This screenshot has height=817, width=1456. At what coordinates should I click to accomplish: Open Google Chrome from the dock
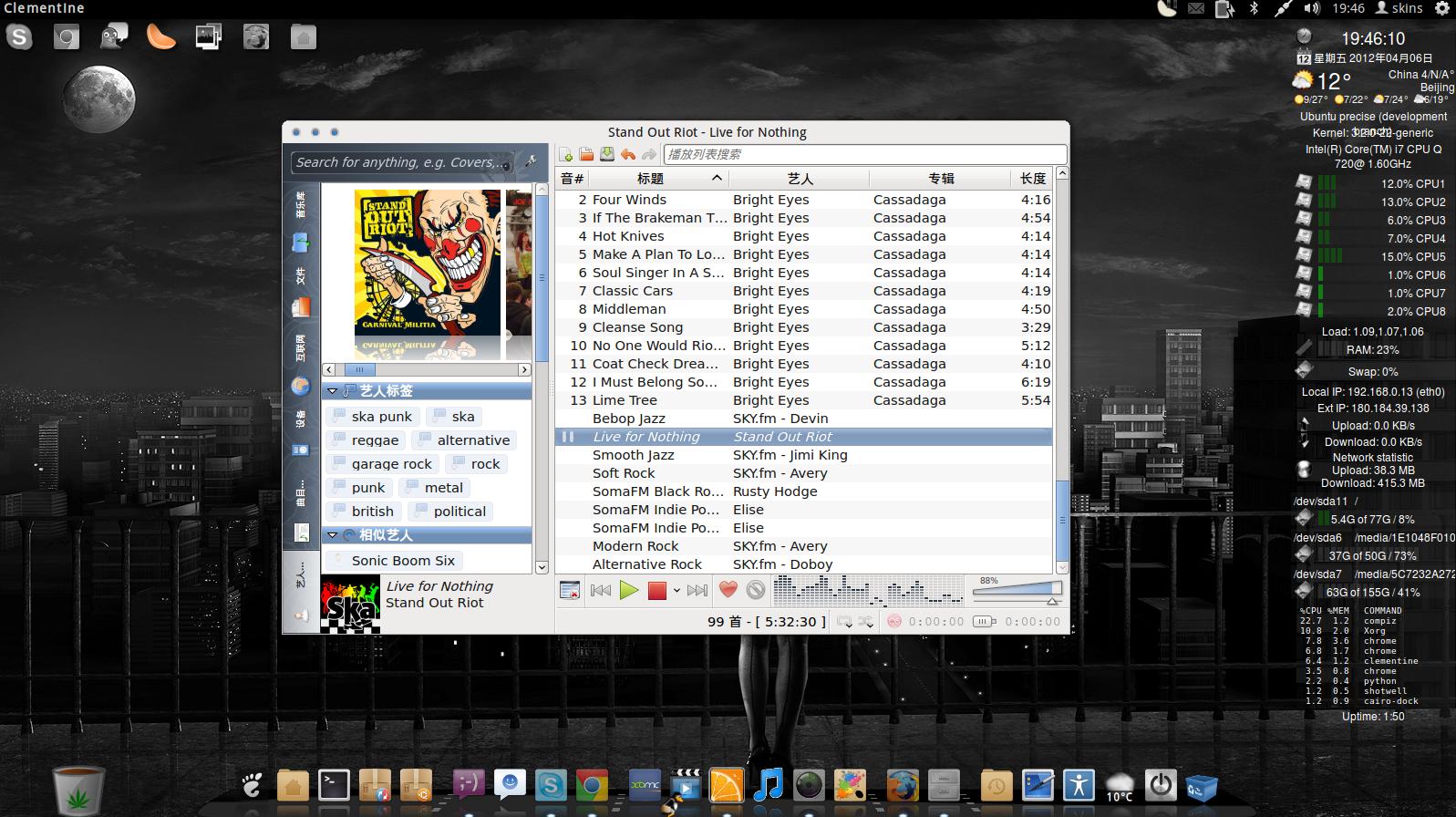592,785
